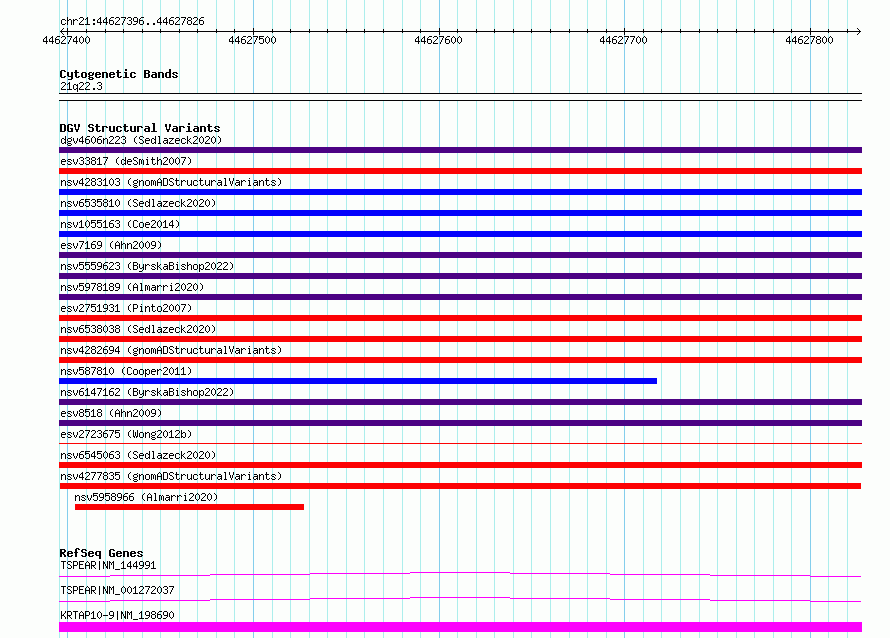The width and height of the screenshot is (890, 638).
Task: Click the purple bar for dgv4606n223
Action: (x=460, y=150)
